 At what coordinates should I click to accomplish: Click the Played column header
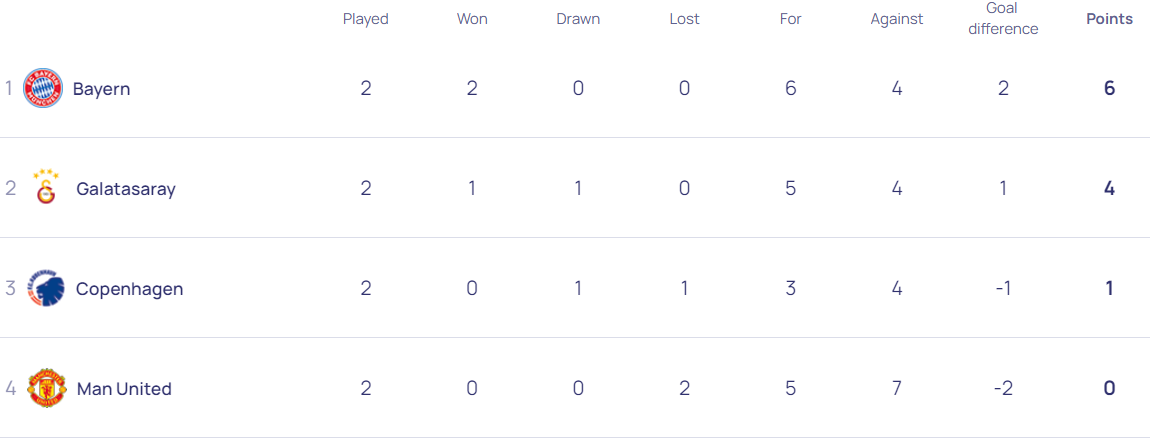(x=365, y=19)
